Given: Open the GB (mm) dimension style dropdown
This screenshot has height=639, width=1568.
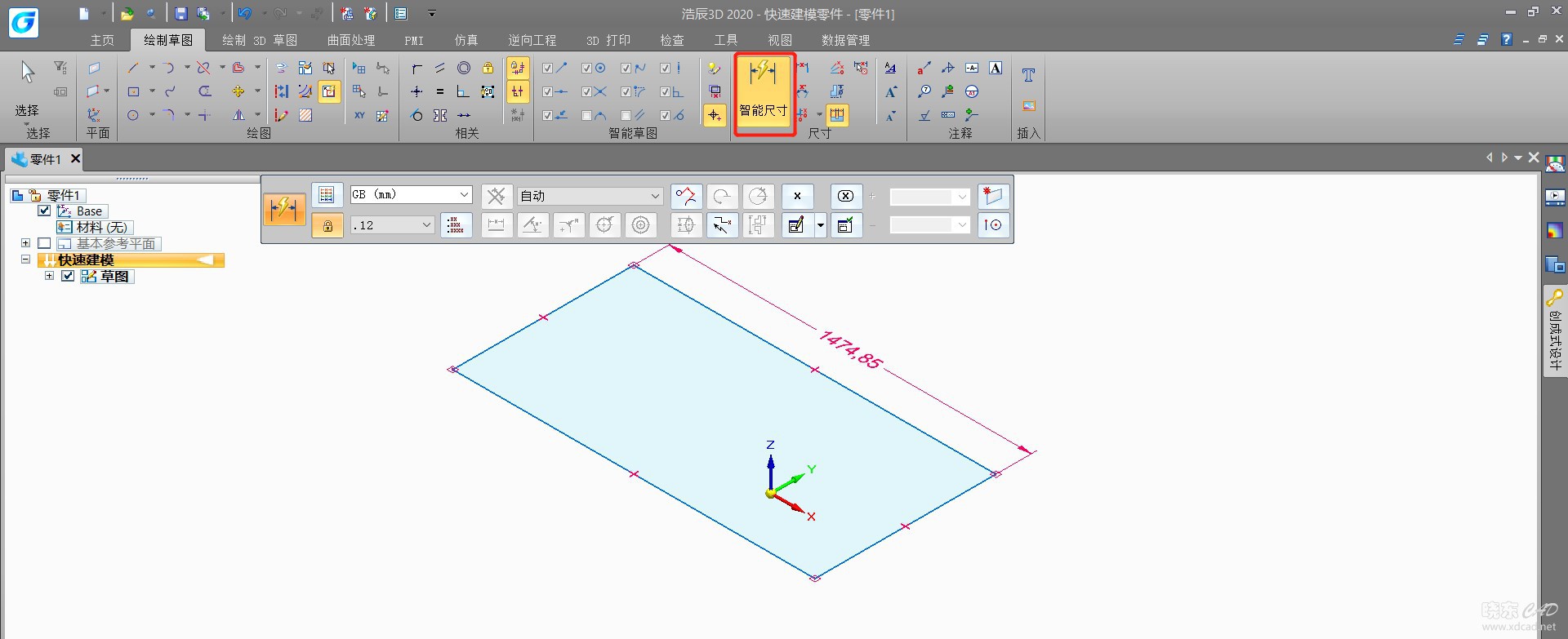Looking at the screenshot, I should [x=464, y=194].
